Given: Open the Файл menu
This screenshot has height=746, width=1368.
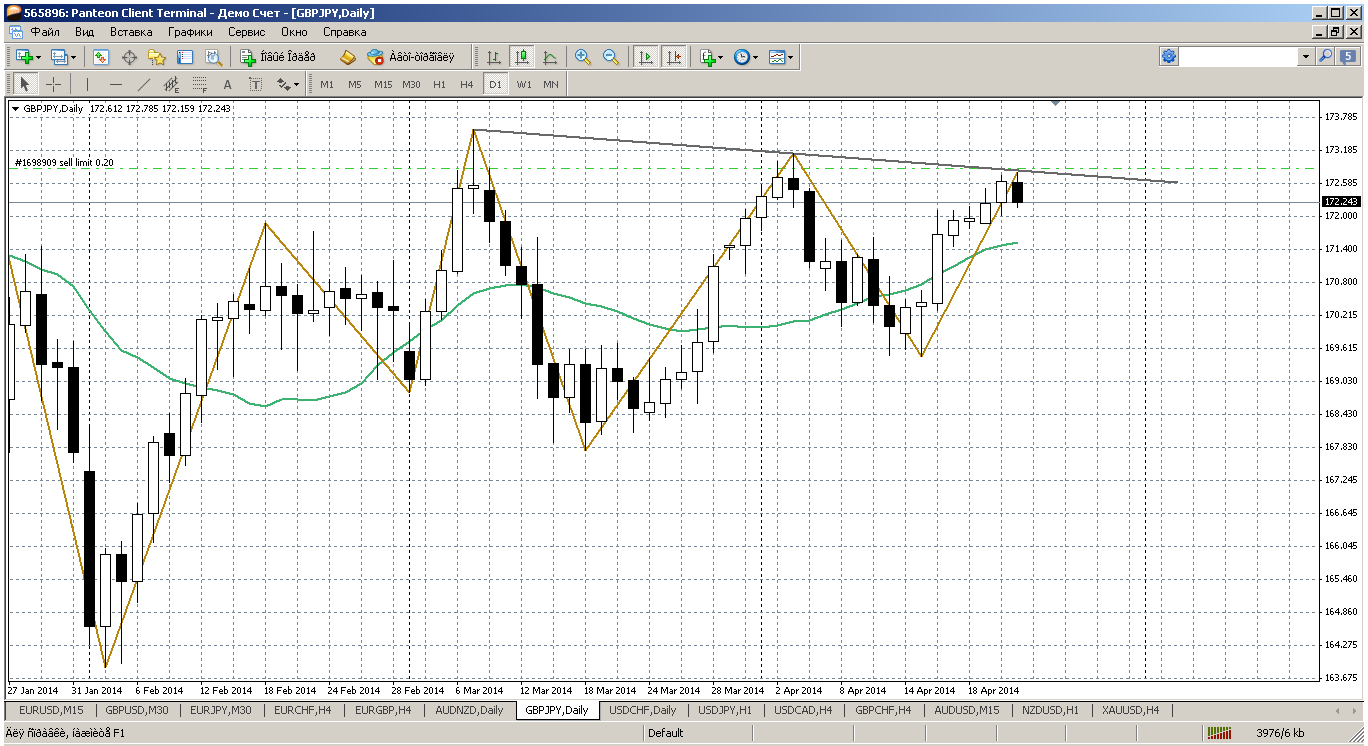Looking at the screenshot, I should [x=45, y=32].
